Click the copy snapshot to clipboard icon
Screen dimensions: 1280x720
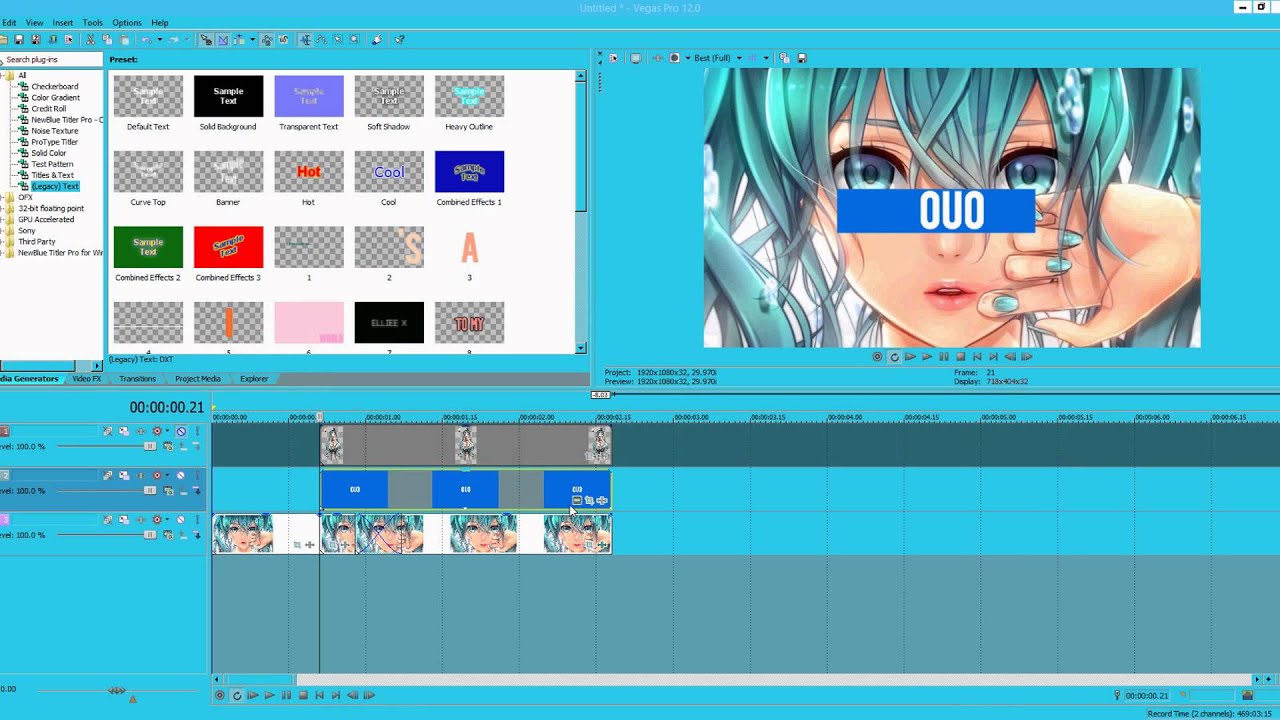point(784,58)
